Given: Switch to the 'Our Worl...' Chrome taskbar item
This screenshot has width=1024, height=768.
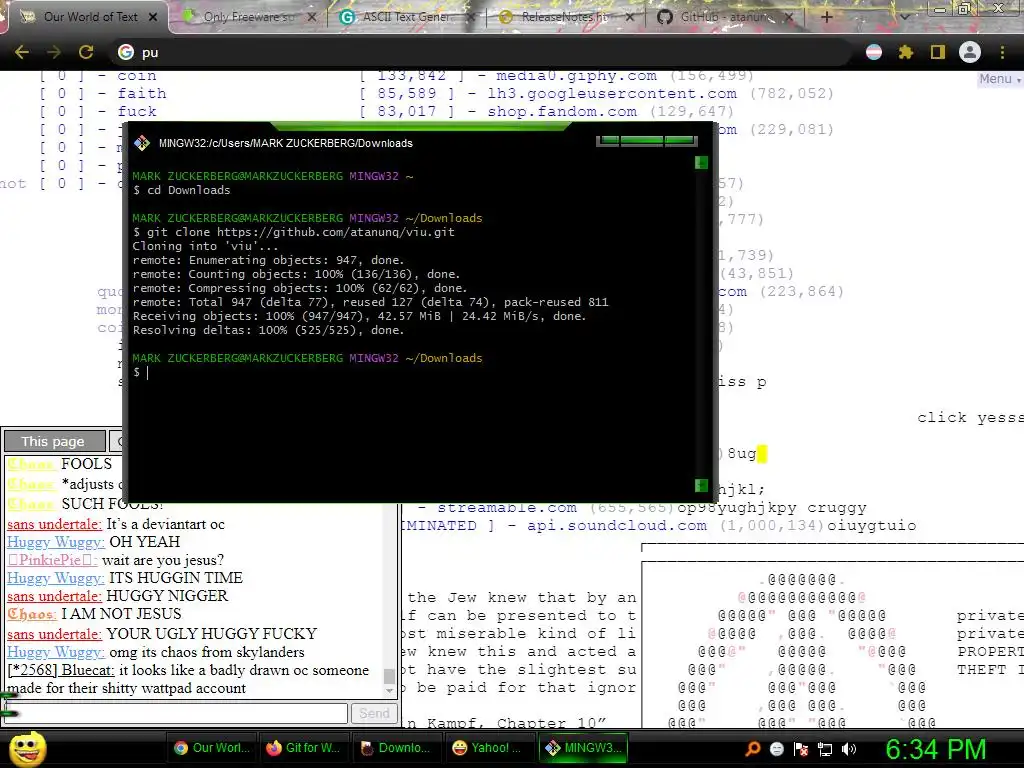Looking at the screenshot, I should [x=212, y=748].
